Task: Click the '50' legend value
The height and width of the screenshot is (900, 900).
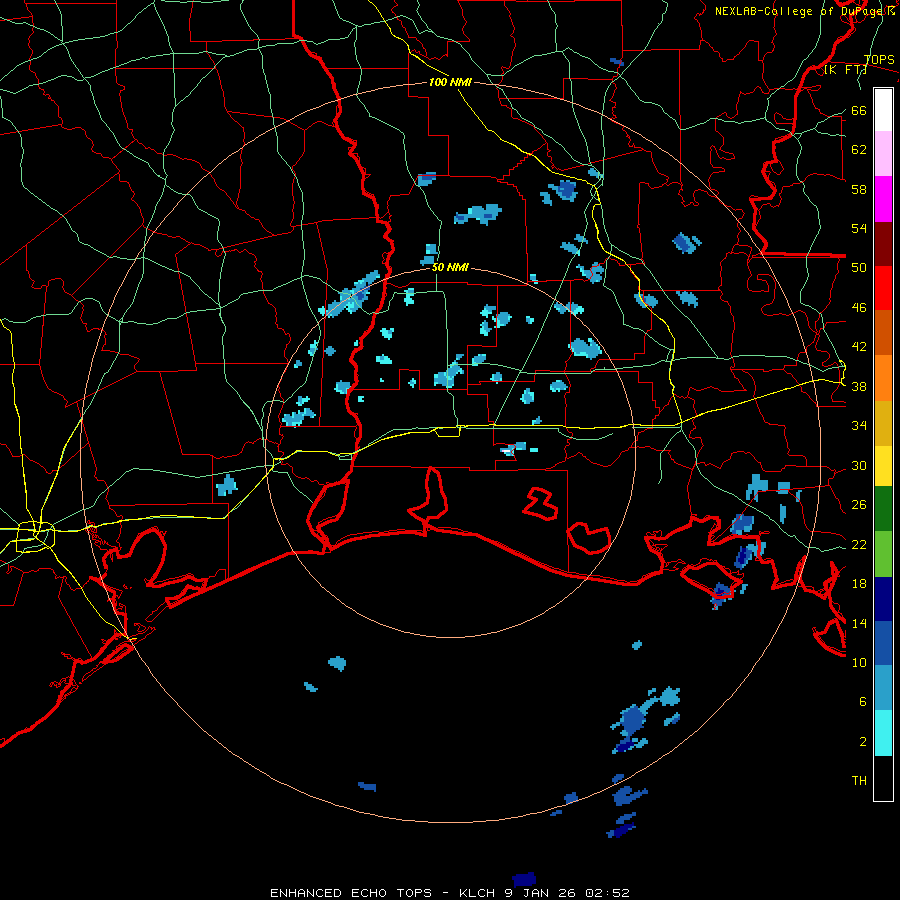Action: click(x=859, y=268)
